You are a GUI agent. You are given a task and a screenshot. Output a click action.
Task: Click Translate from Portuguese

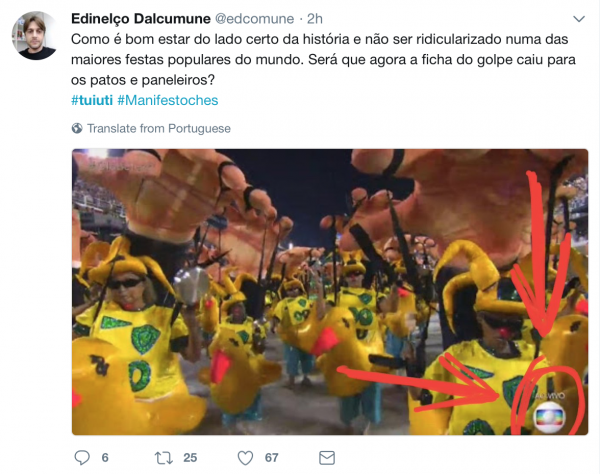[x=159, y=129]
